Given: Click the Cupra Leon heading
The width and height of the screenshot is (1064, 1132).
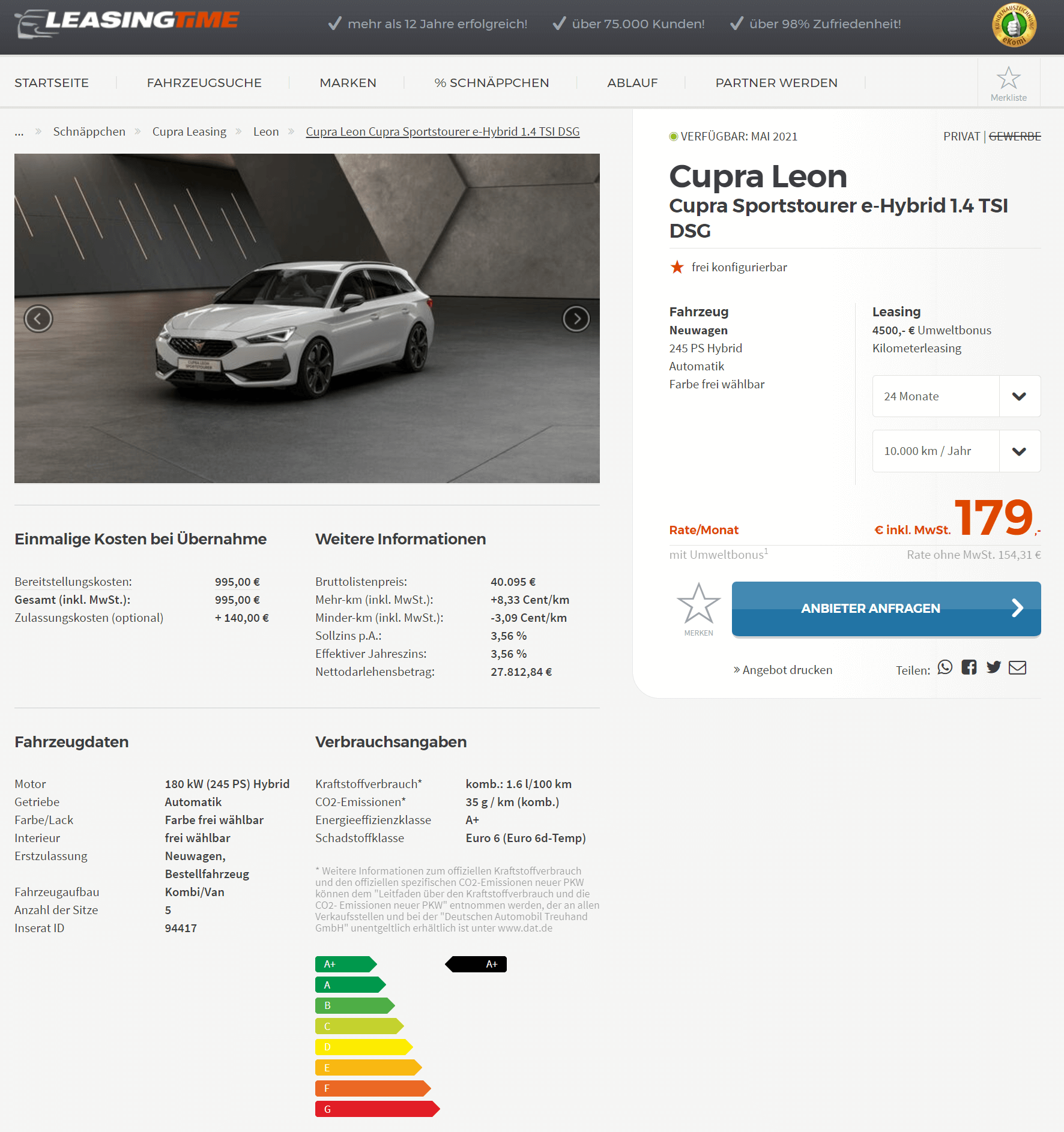Looking at the screenshot, I should pyautogui.click(x=758, y=176).
